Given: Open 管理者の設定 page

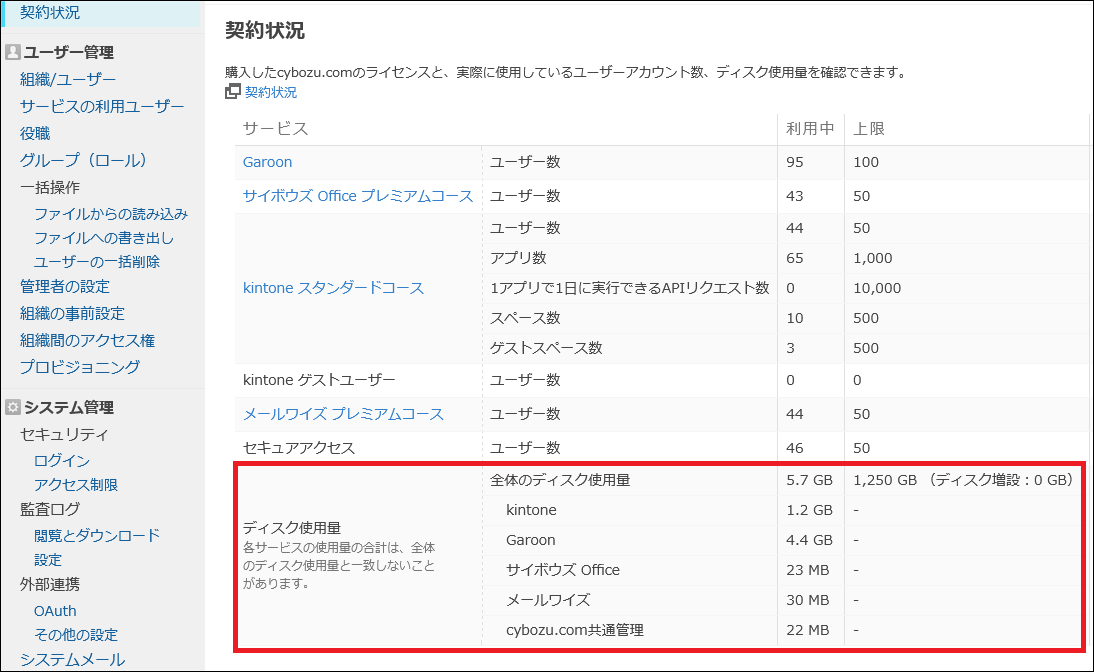Looking at the screenshot, I should 65,287.
